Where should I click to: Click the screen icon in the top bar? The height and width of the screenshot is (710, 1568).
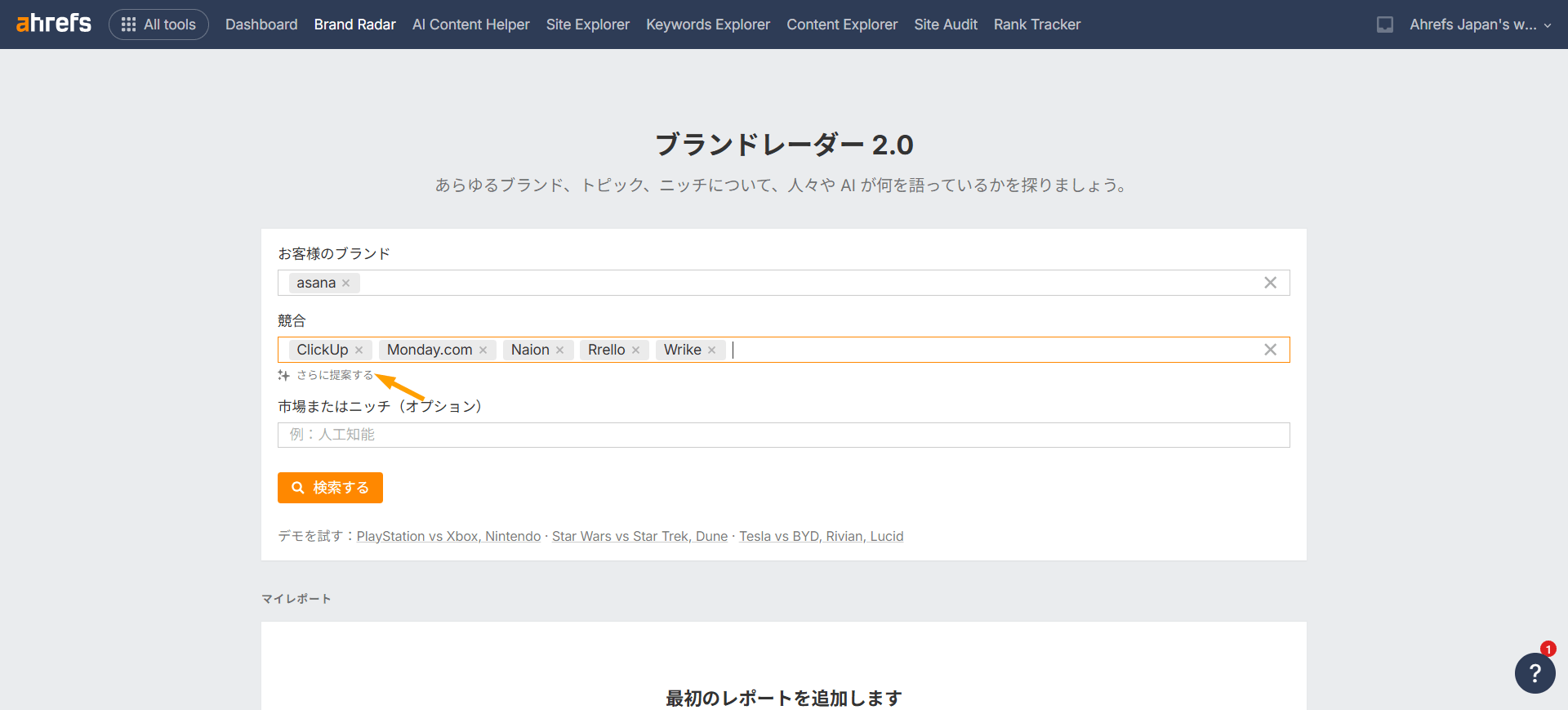[x=1385, y=25]
